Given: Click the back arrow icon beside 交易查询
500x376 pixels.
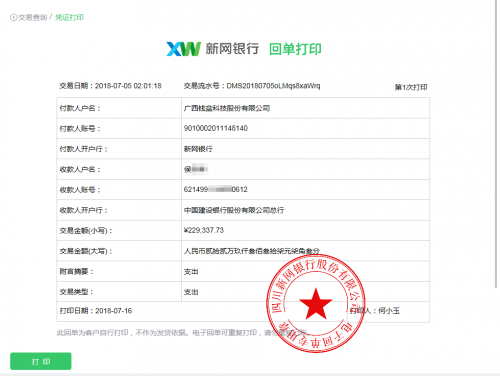Looking at the screenshot, I should [x=13, y=17].
